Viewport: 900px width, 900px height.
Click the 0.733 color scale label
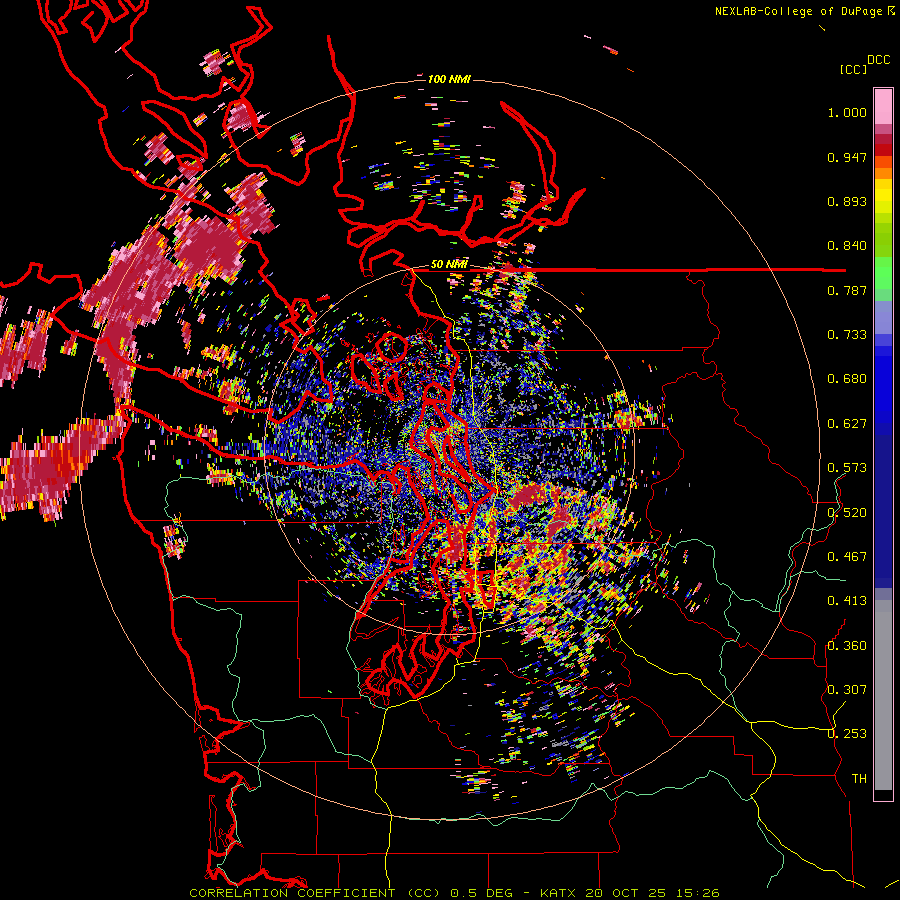point(847,335)
